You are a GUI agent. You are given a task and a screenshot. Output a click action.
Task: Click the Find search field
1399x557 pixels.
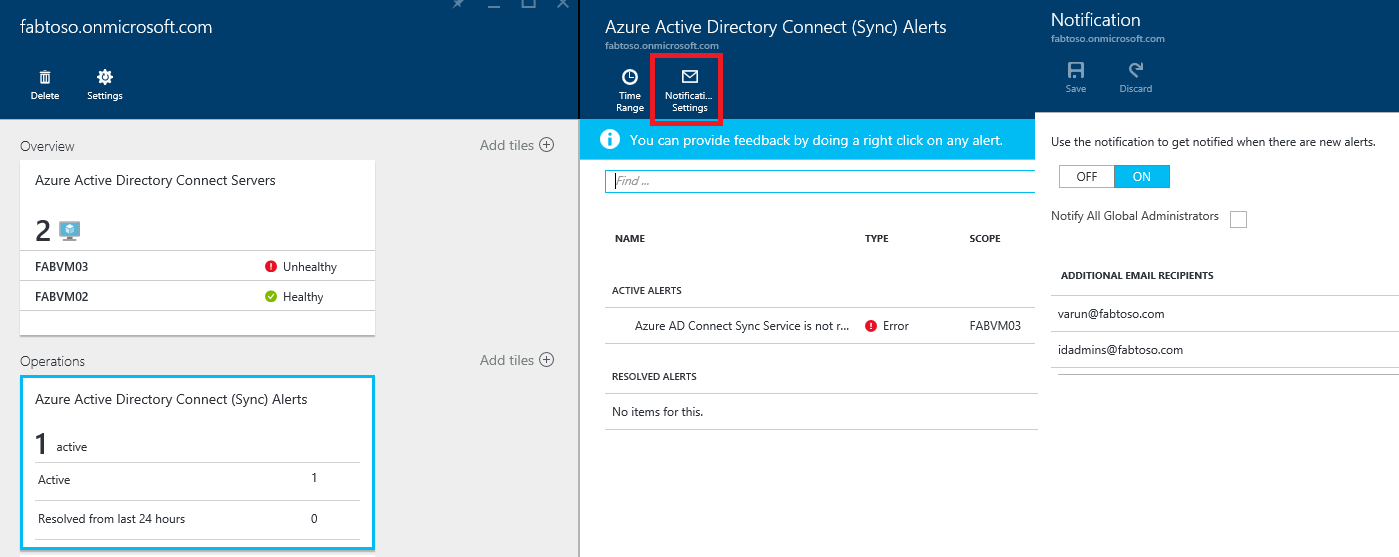[820, 181]
